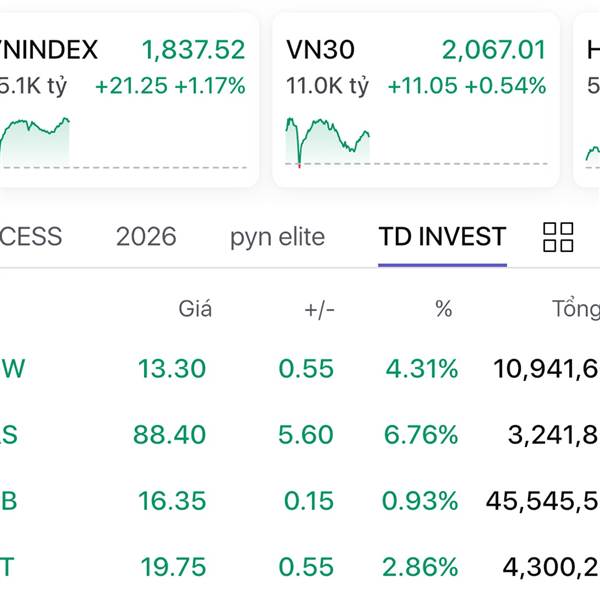The height and width of the screenshot is (600, 600).
Task: Switch to the pyn elite tab
Action: (277, 237)
